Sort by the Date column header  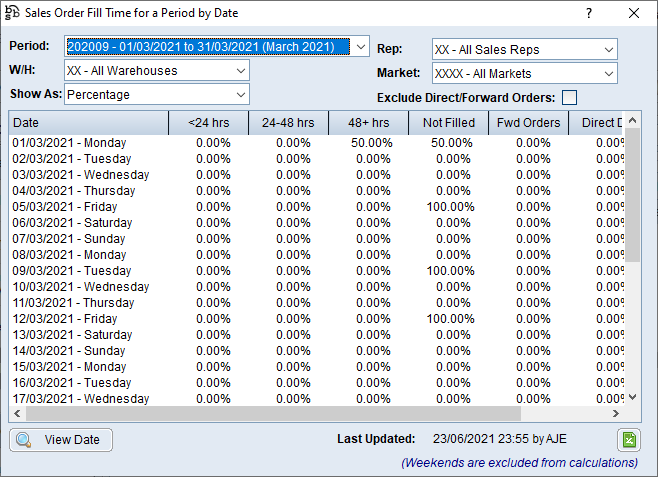(87, 122)
